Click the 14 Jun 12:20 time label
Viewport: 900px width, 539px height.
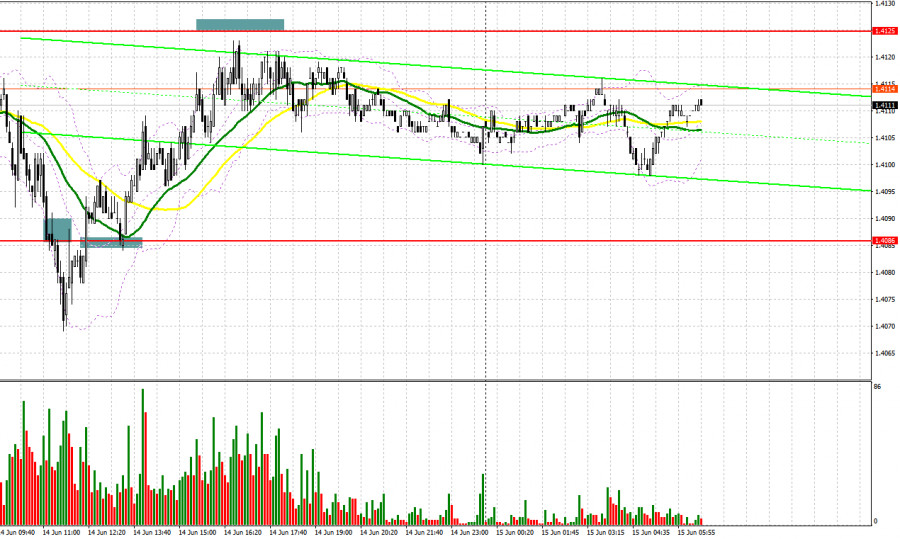click(x=107, y=533)
